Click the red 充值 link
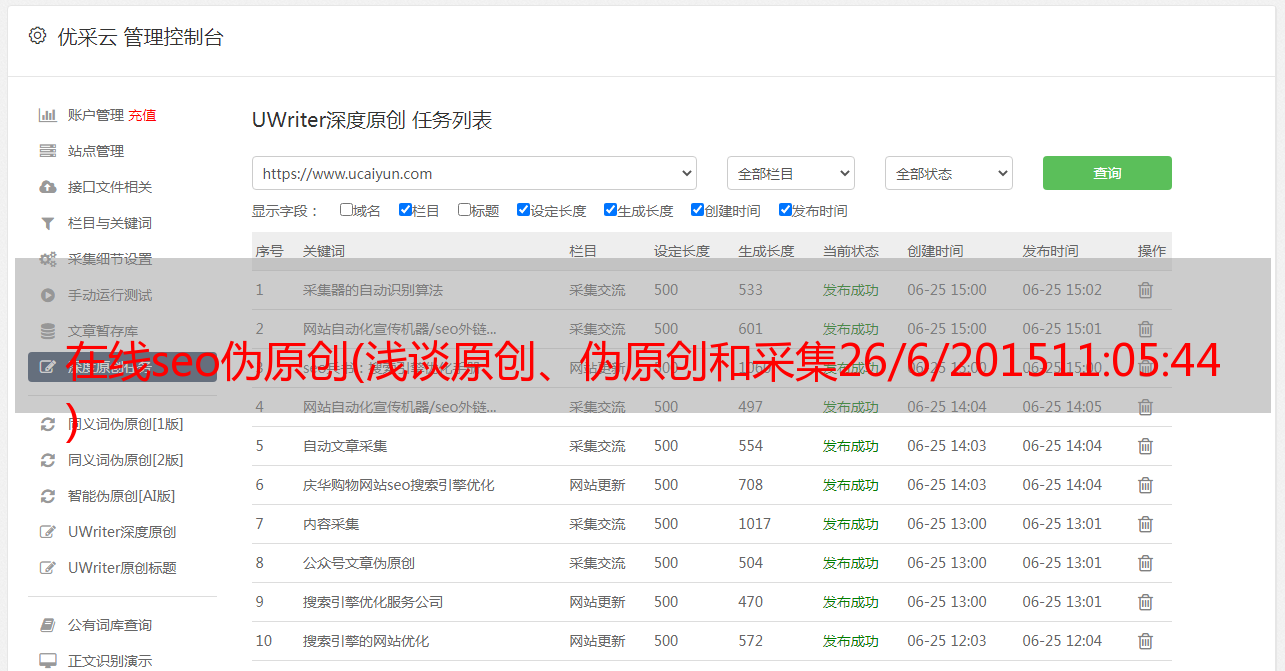Viewport: 1285px width, 671px height. 142,115
